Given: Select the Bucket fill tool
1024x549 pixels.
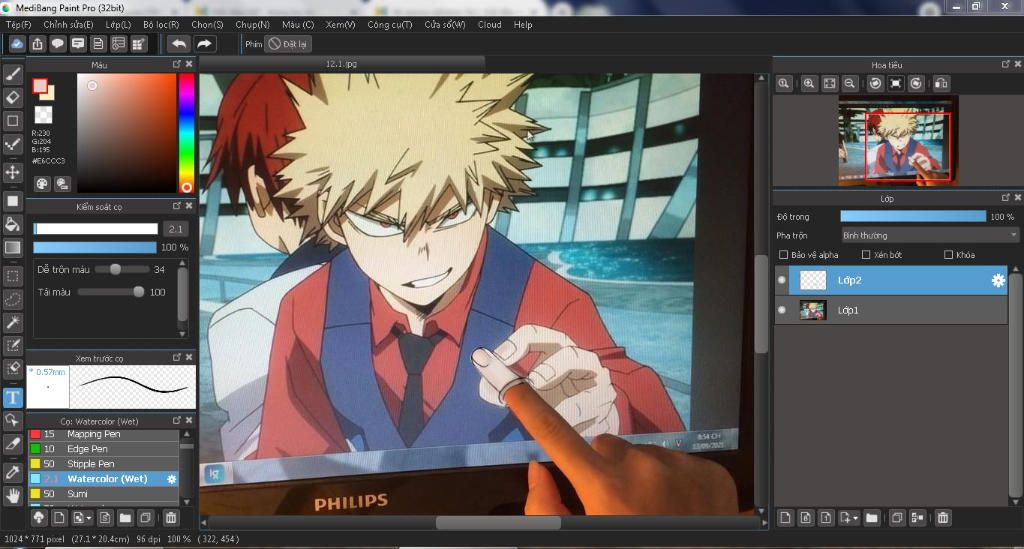Looking at the screenshot, I should [12, 224].
